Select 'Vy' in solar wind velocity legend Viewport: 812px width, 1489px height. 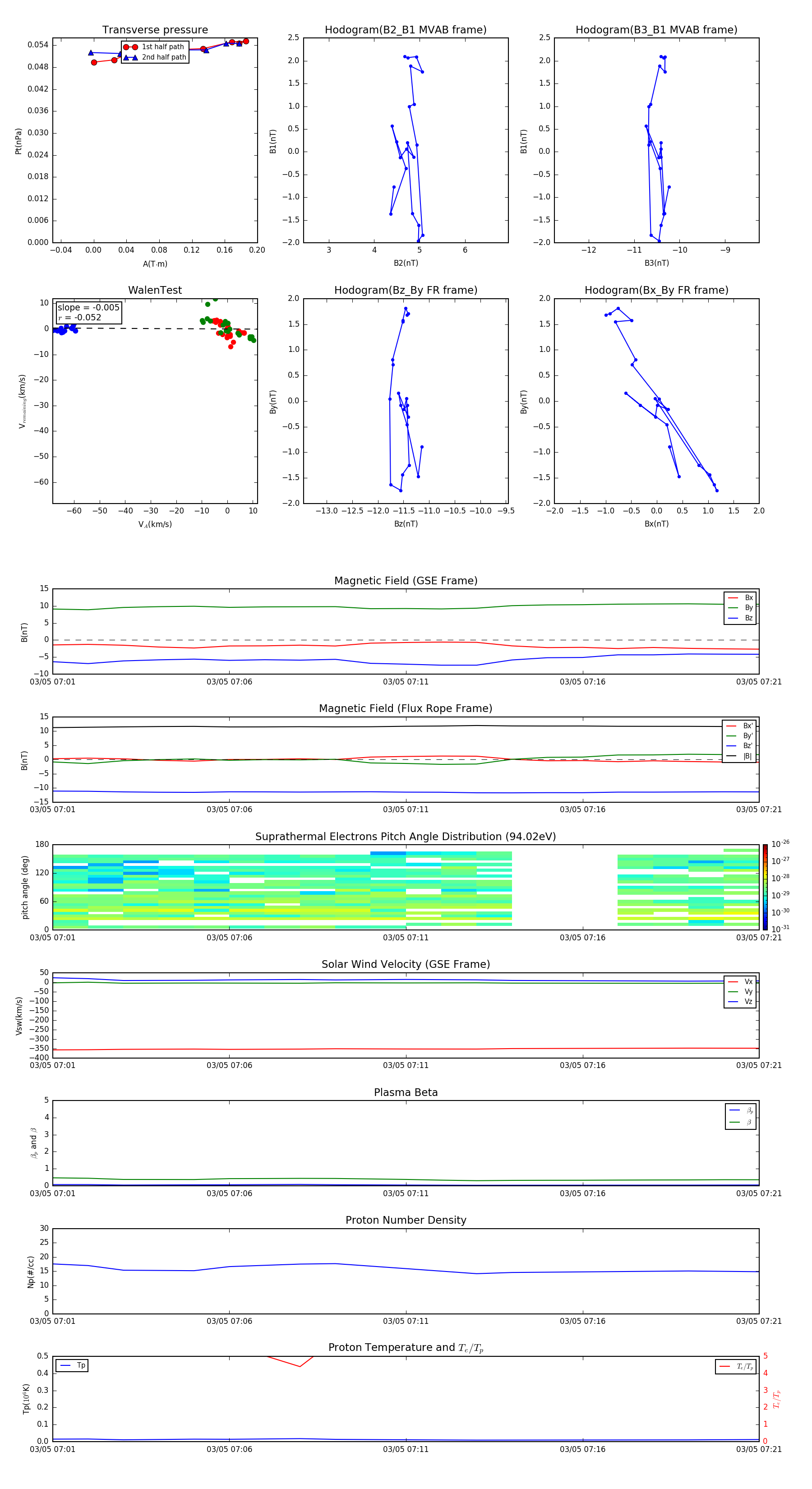(740, 991)
